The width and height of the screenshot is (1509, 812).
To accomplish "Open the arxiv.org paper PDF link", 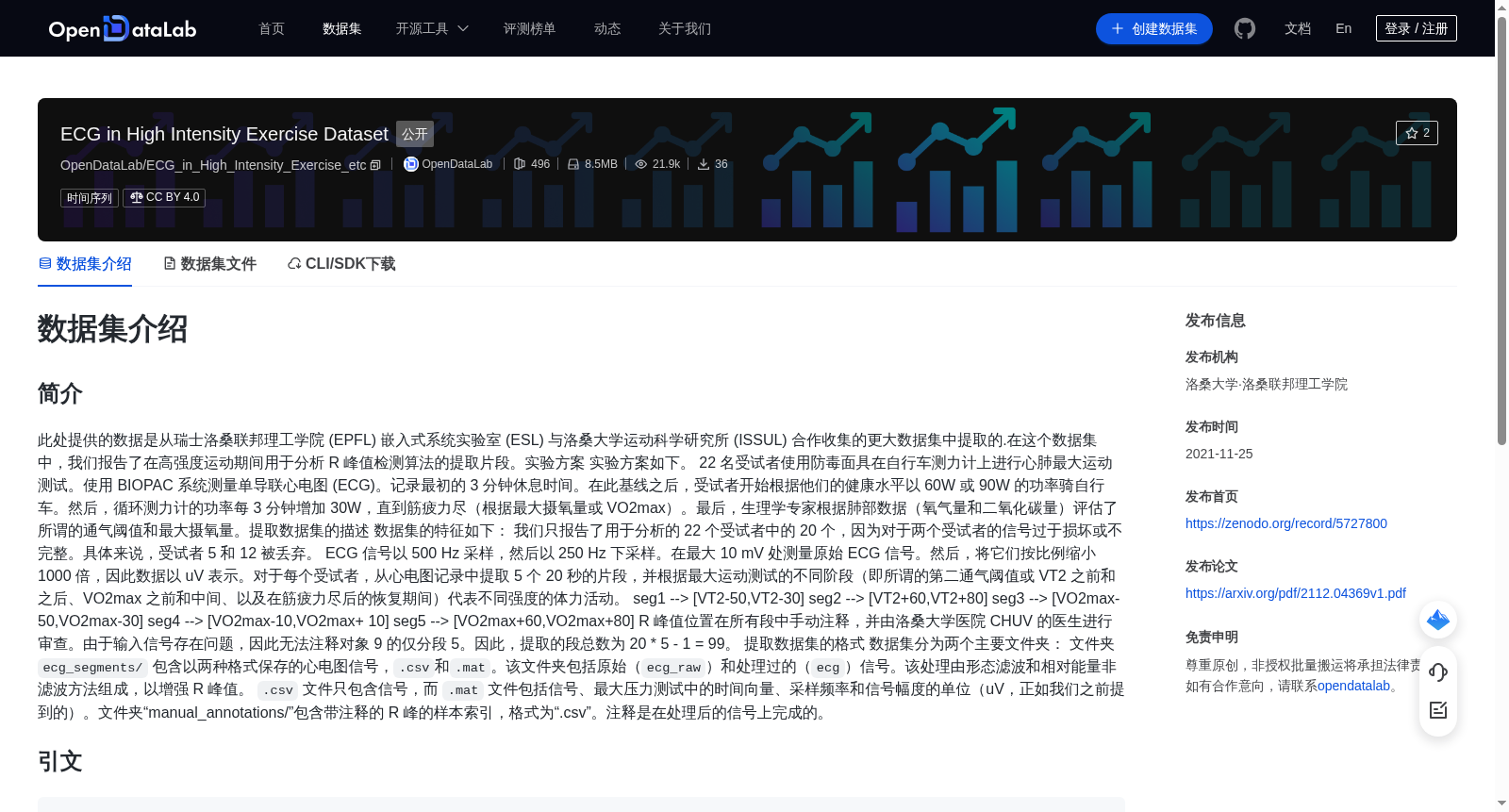I will [1296, 593].
